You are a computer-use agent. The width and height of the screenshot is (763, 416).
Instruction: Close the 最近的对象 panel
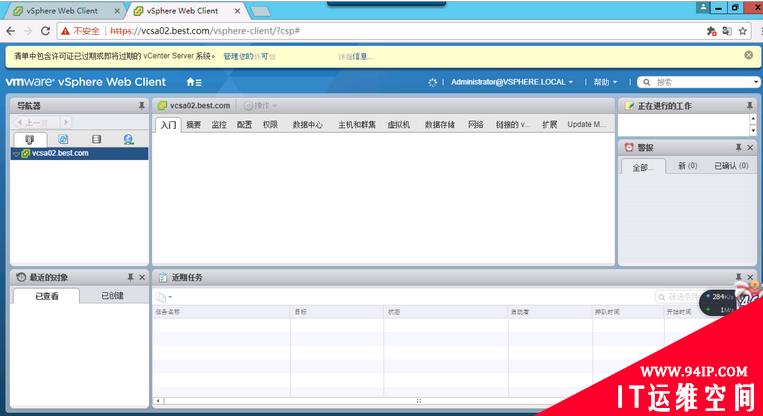[142, 277]
